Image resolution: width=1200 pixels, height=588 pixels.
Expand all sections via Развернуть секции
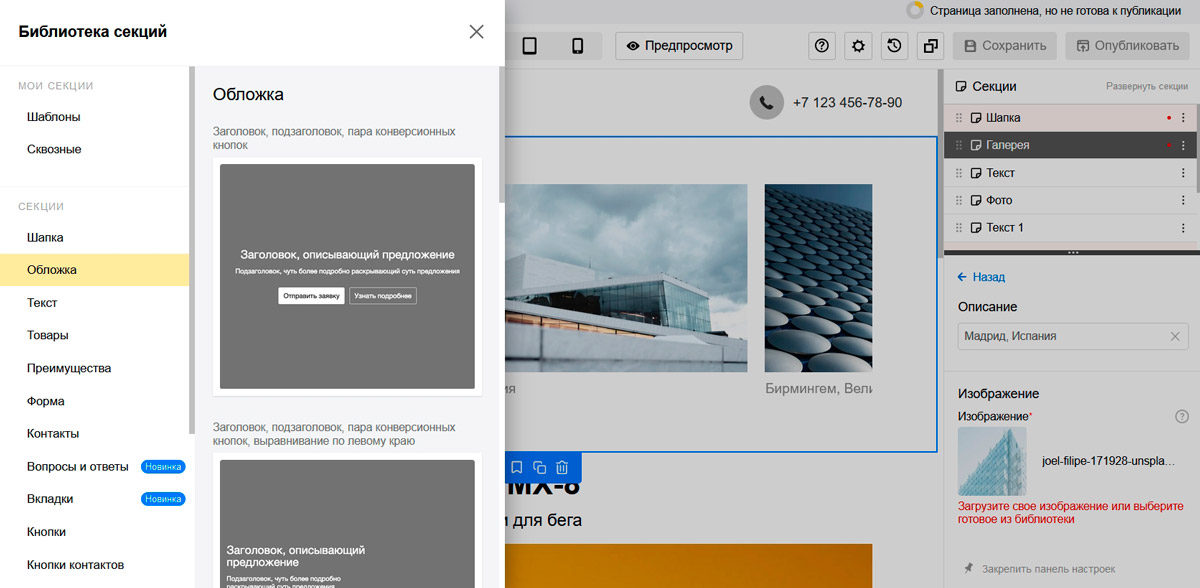1146,87
